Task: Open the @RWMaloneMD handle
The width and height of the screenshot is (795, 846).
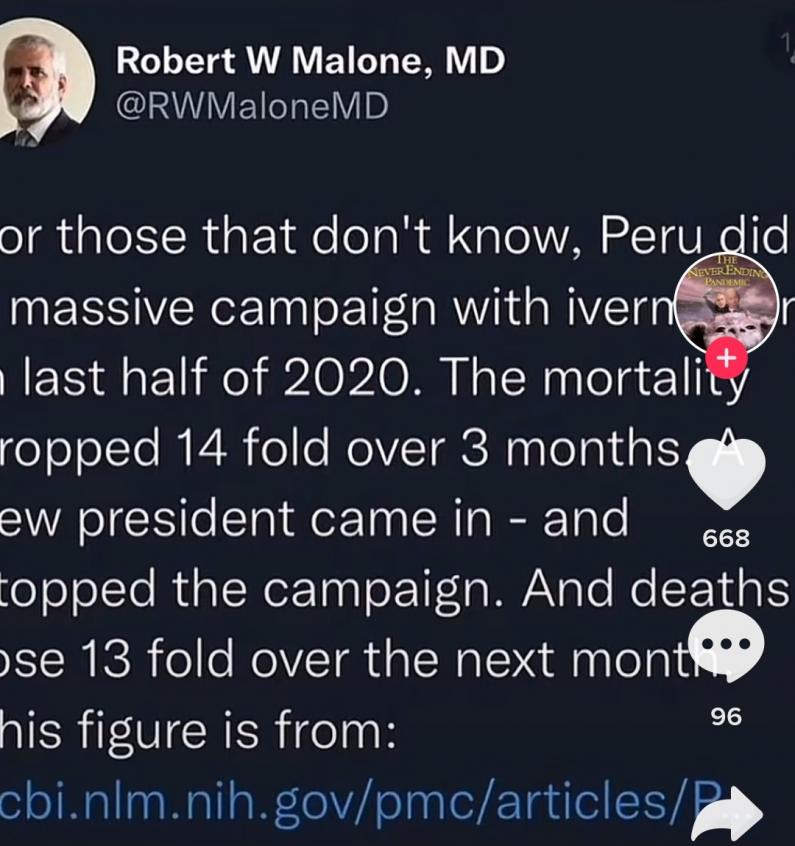Action: click(x=252, y=105)
